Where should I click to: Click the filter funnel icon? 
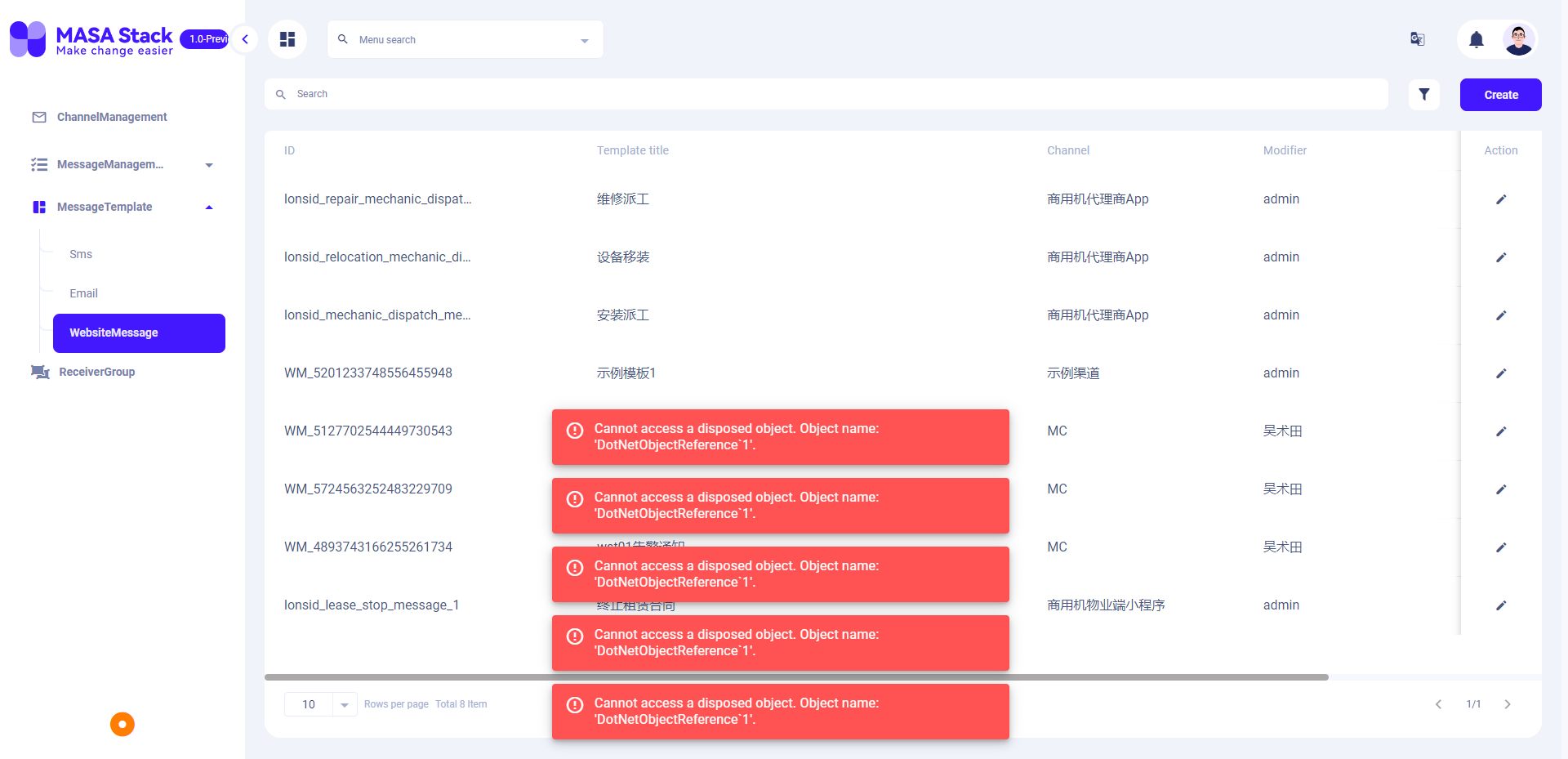pos(1424,95)
